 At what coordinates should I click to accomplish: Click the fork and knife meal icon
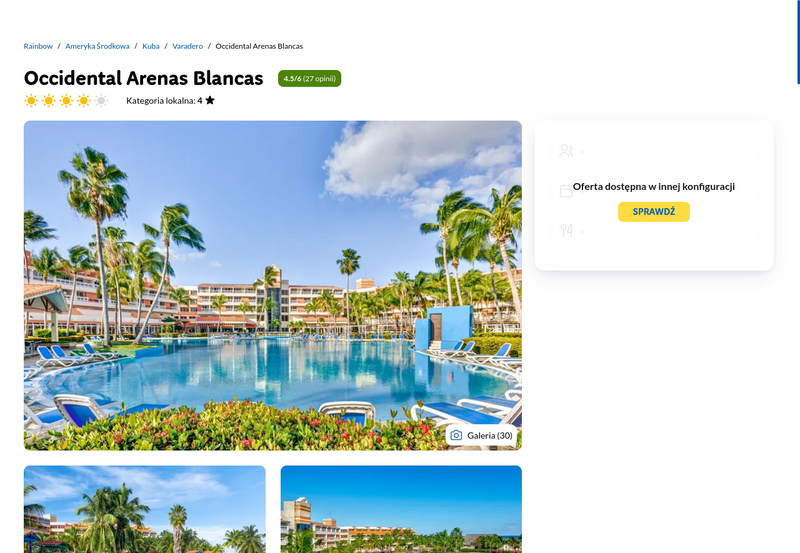coord(566,231)
